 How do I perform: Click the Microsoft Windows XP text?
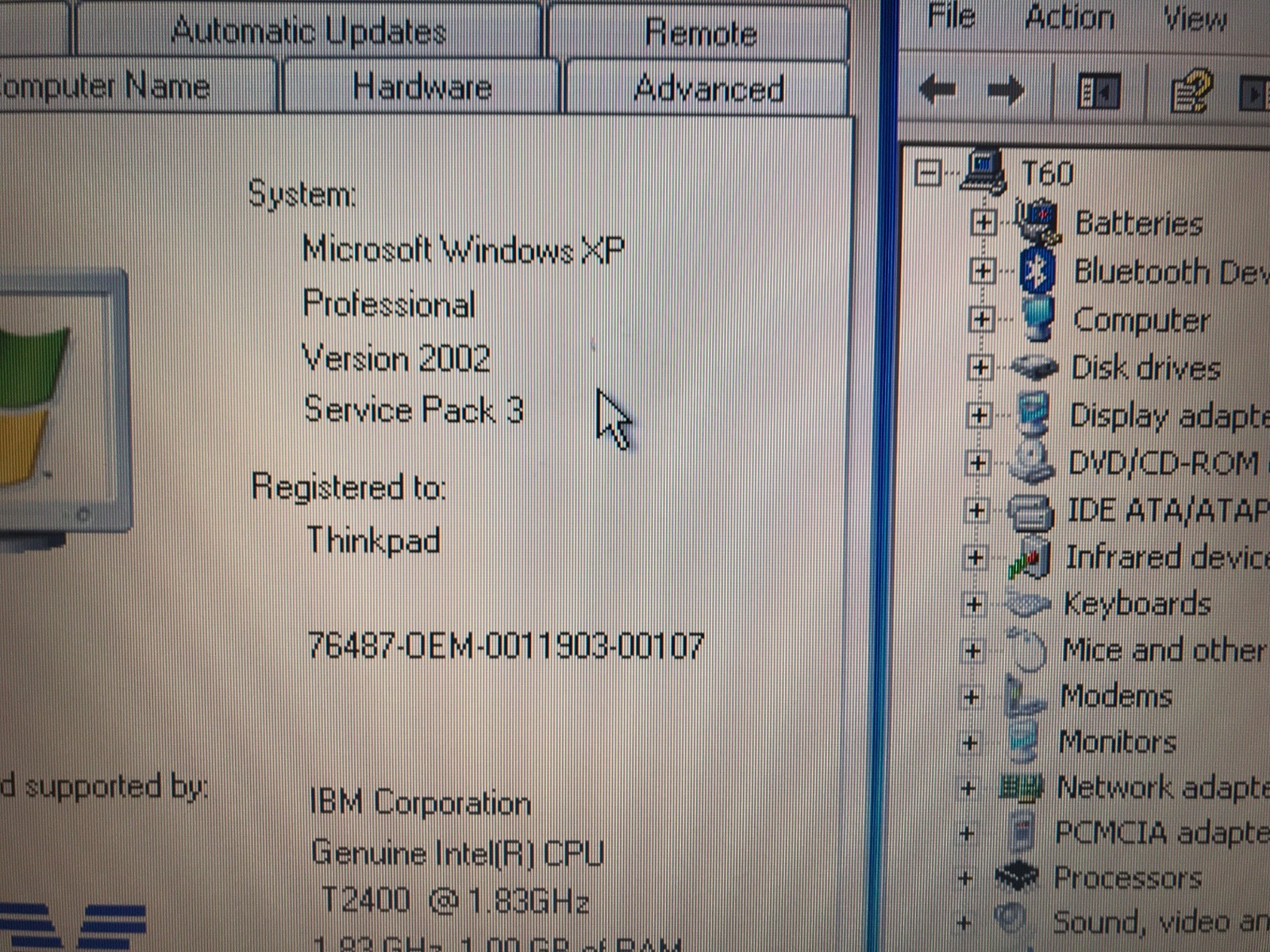pyautogui.click(x=463, y=250)
